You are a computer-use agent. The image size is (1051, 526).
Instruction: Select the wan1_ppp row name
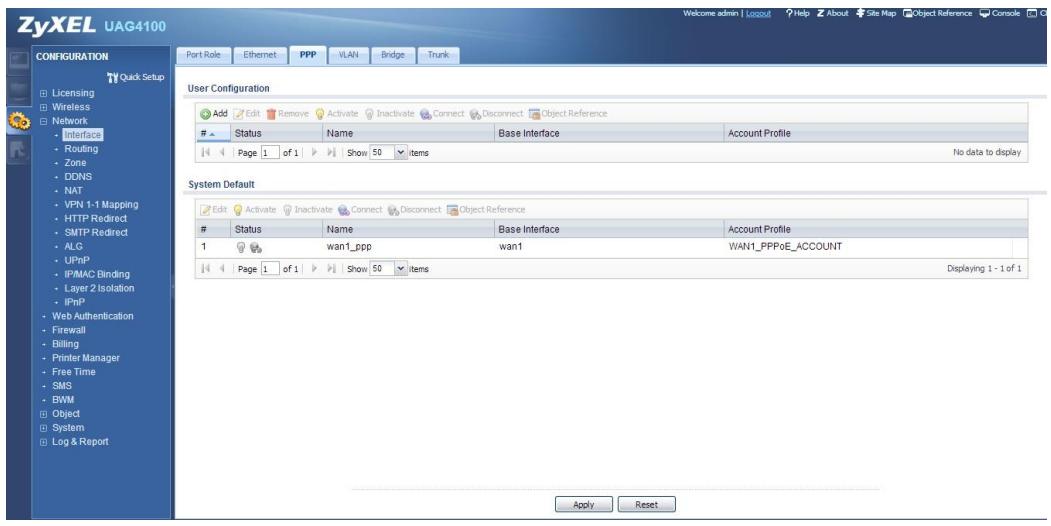point(349,247)
